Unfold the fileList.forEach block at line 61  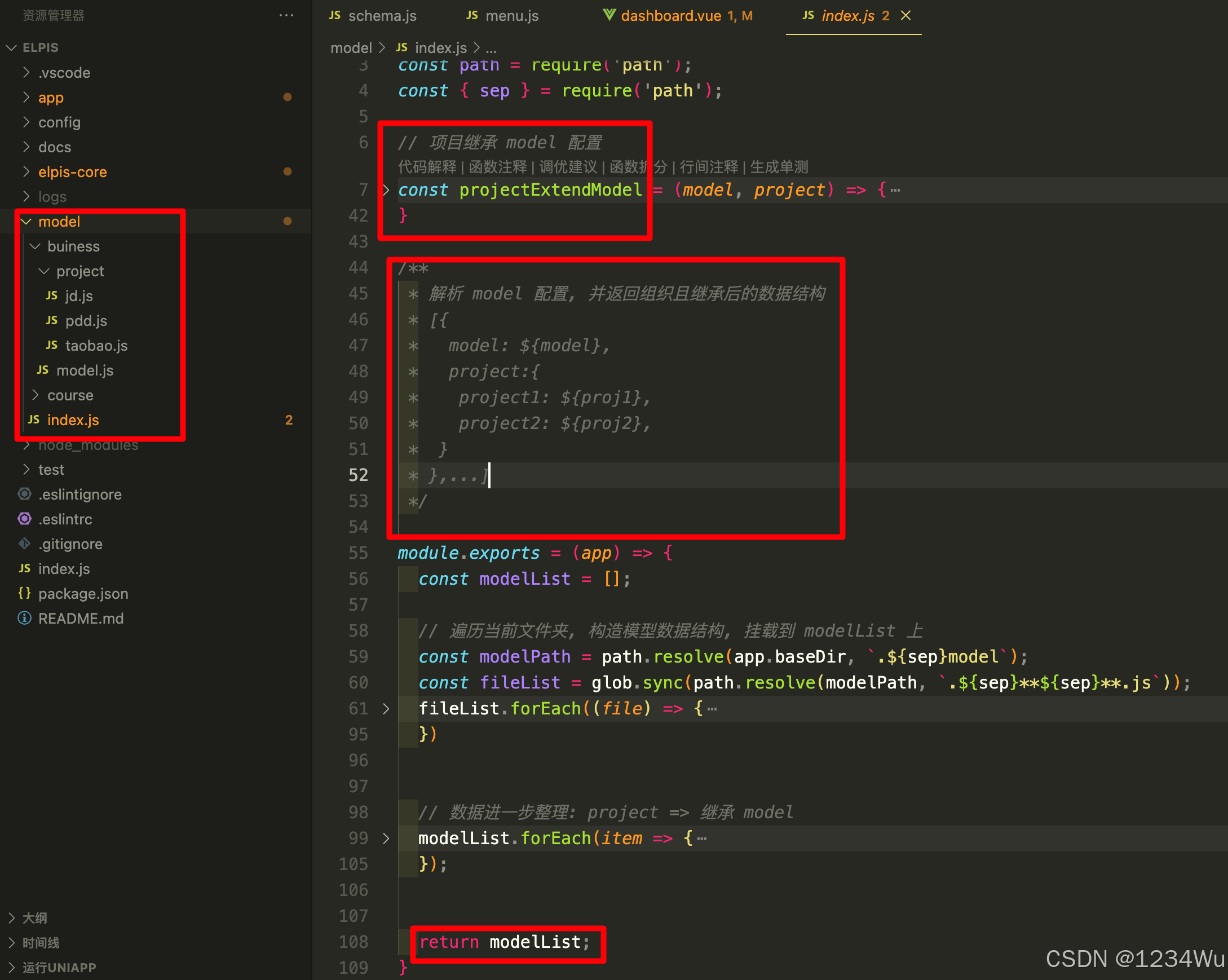pos(386,708)
